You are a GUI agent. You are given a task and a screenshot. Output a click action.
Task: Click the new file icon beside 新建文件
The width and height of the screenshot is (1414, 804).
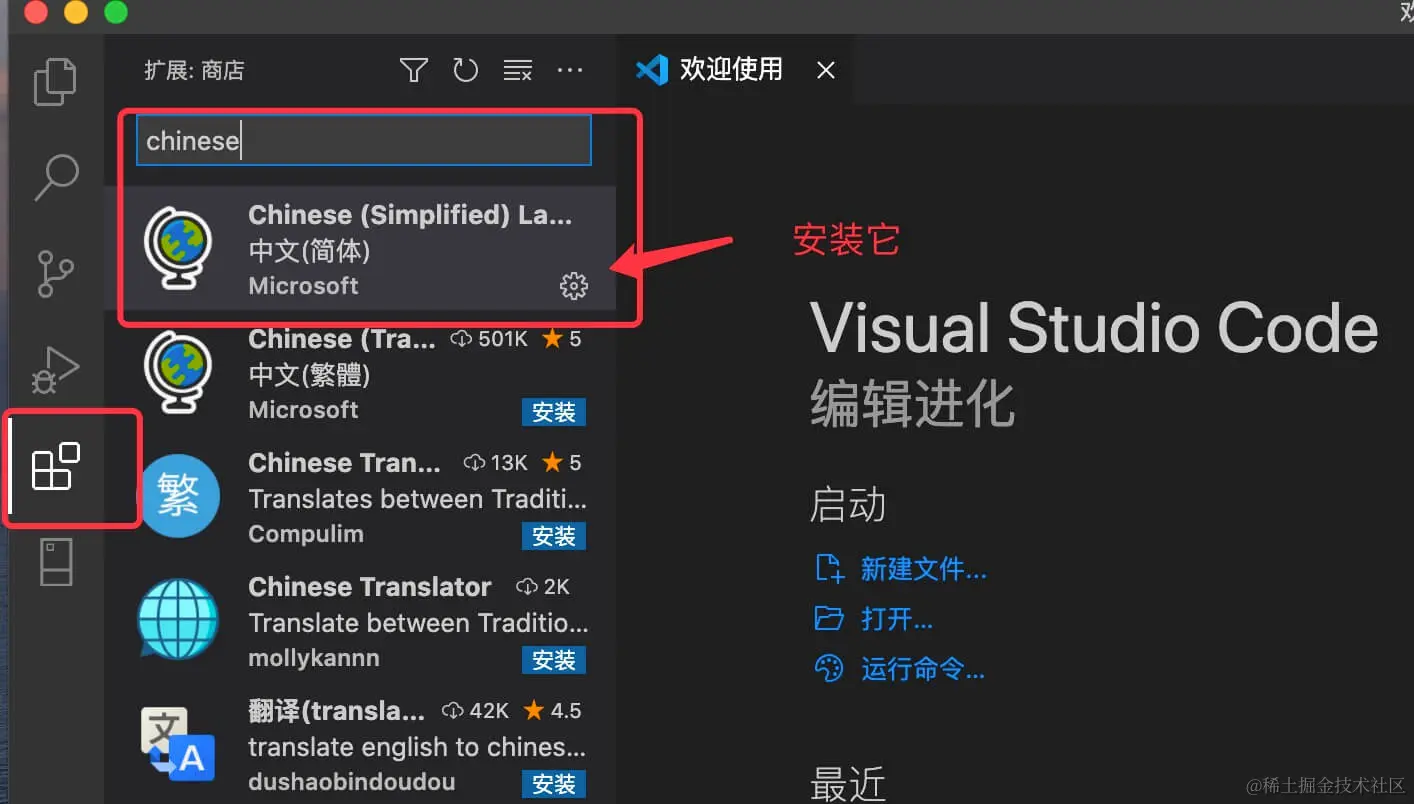[829, 569]
